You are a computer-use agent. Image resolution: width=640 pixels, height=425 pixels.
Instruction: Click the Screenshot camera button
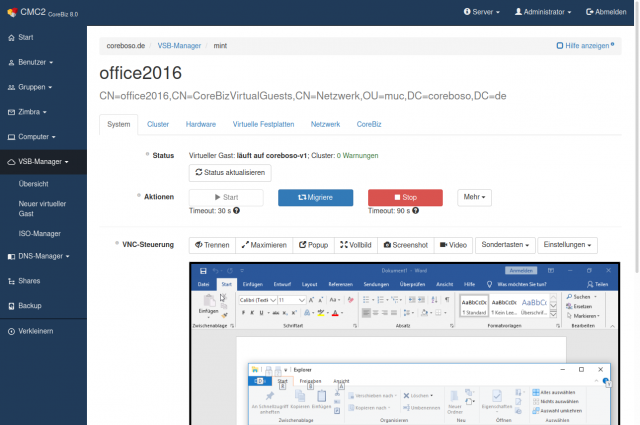point(406,245)
